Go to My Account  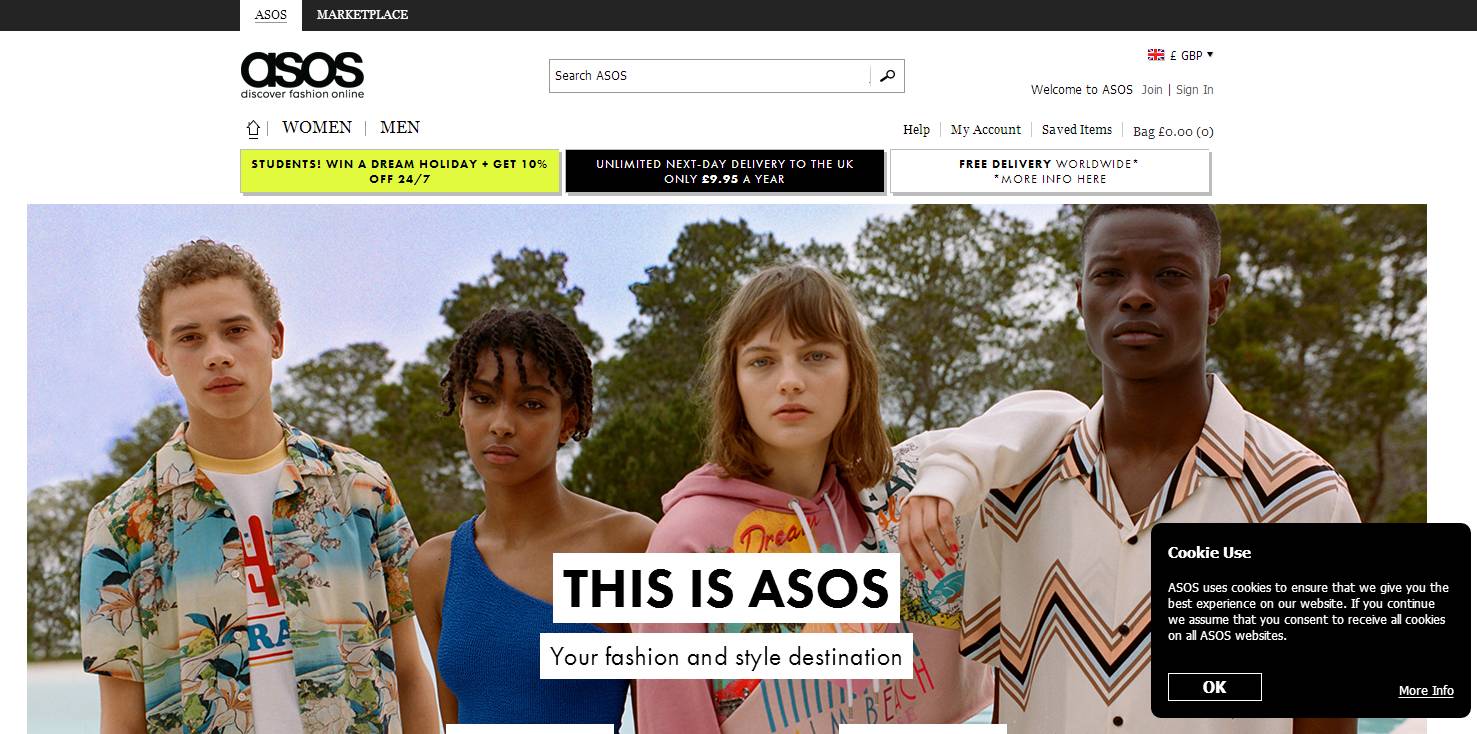tap(985, 130)
